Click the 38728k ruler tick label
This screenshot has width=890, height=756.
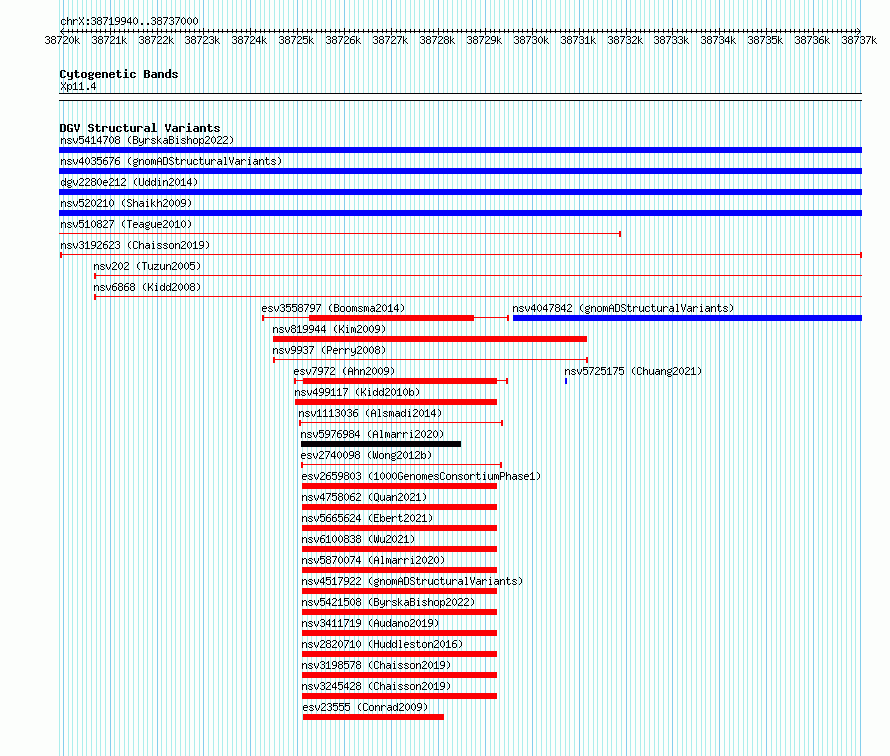[x=437, y=40]
